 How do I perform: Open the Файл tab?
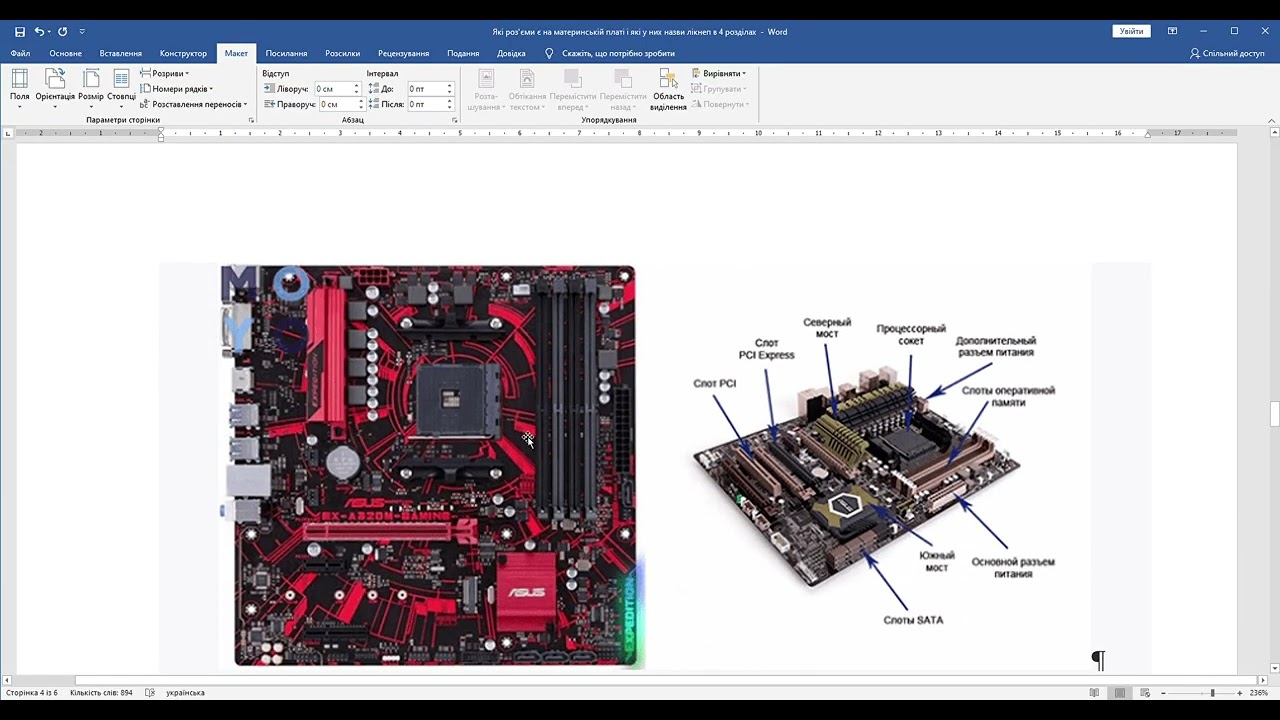point(20,53)
